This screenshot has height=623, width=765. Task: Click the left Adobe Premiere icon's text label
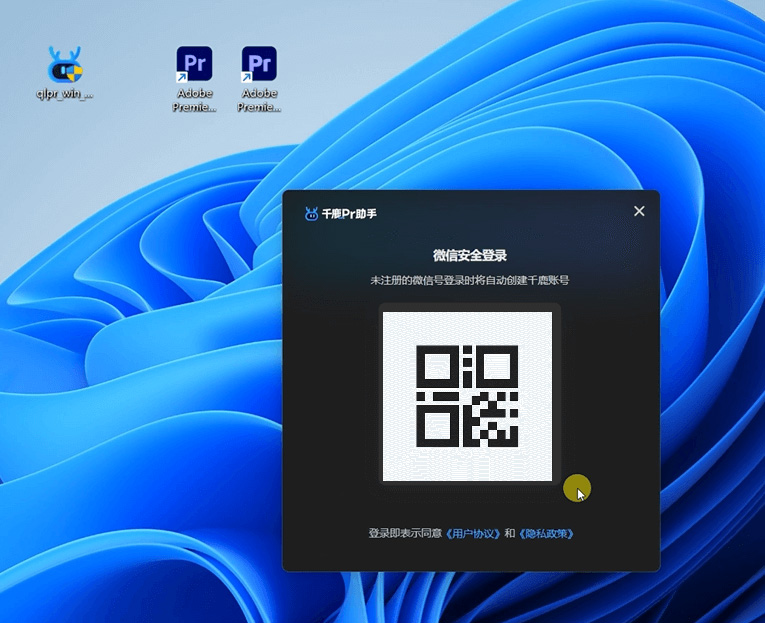[194, 100]
